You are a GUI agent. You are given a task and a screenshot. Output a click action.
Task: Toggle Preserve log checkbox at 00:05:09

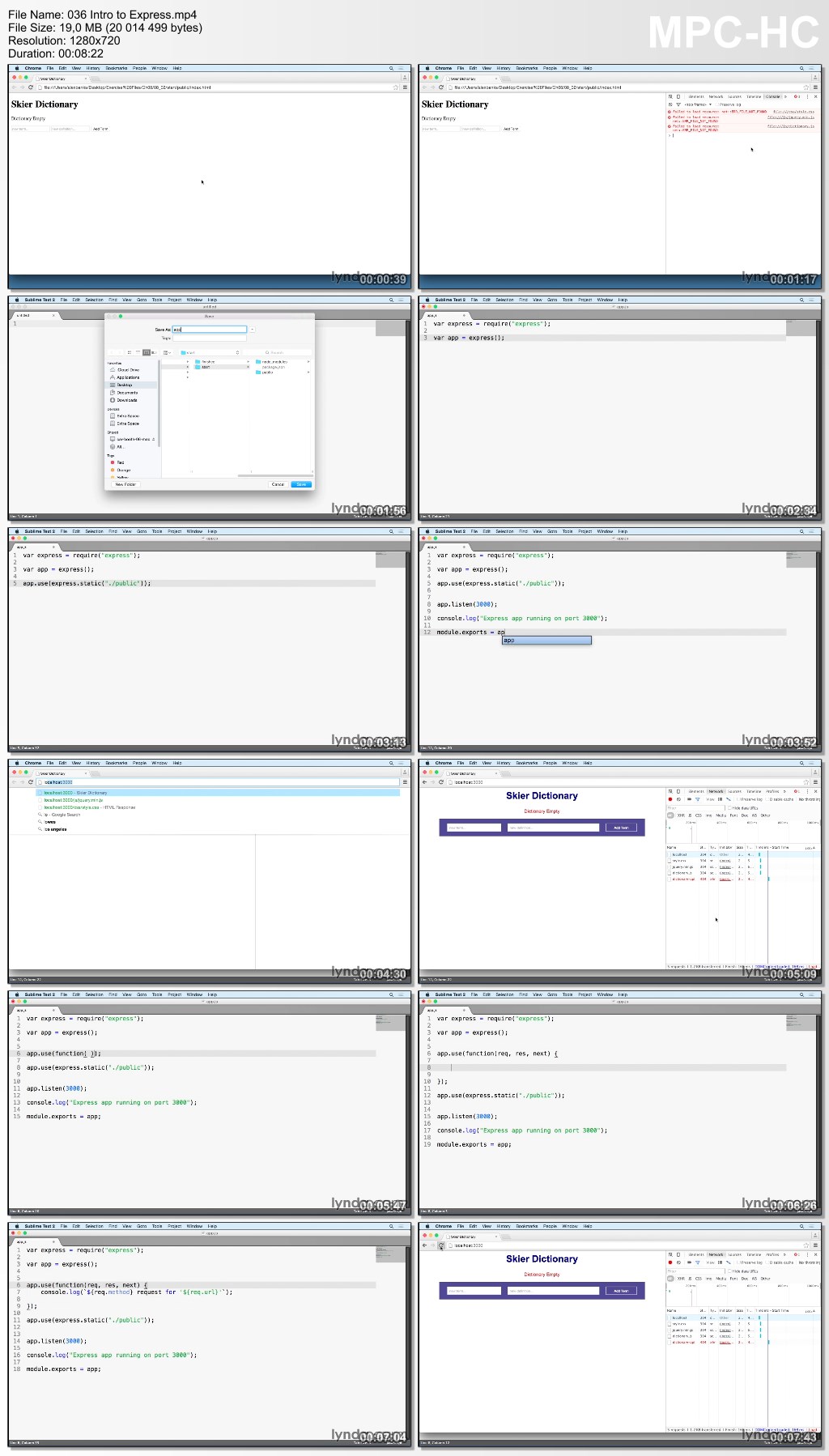pyautogui.click(x=738, y=799)
